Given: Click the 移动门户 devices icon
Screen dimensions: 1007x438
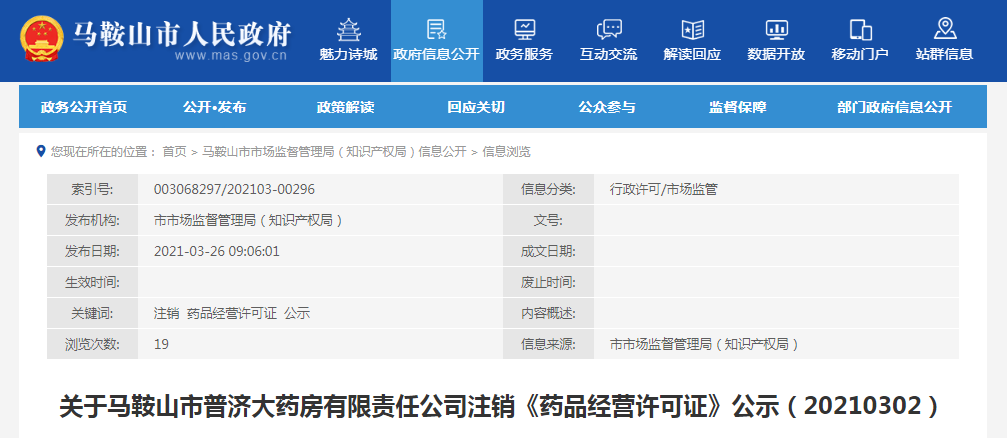Looking at the screenshot, I should [860, 30].
